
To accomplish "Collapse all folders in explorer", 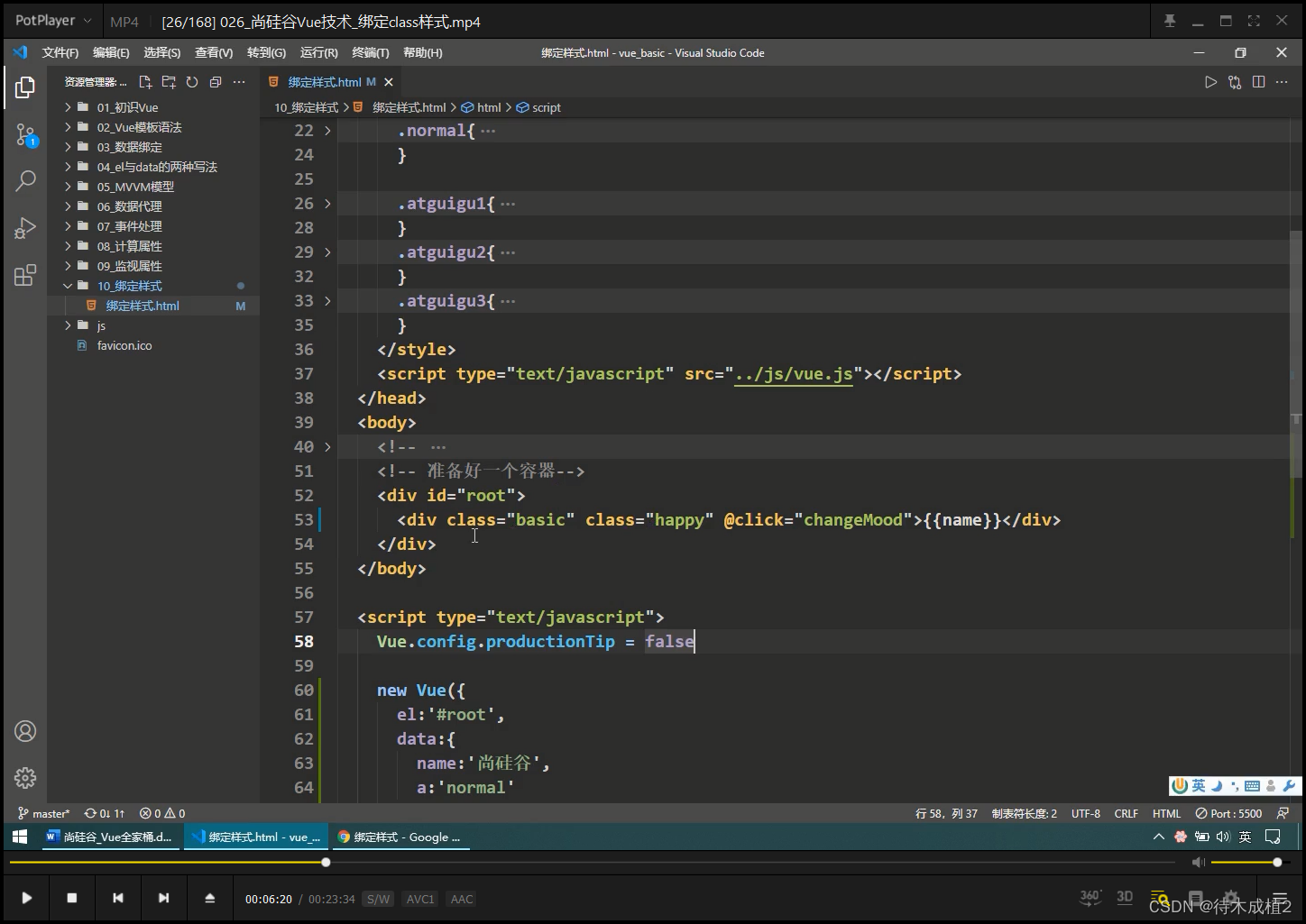I will [216, 82].
